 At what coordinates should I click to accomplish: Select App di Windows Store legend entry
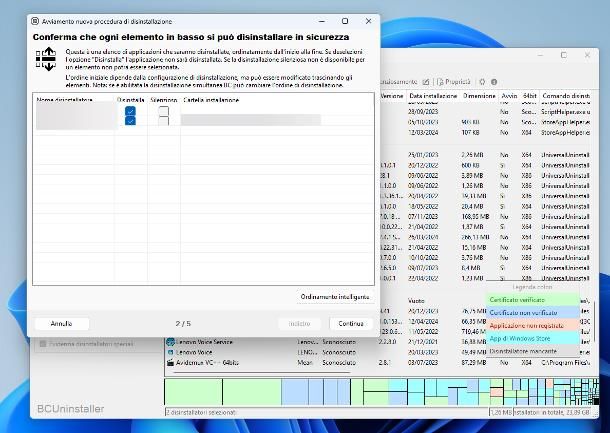pyautogui.click(x=533, y=338)
